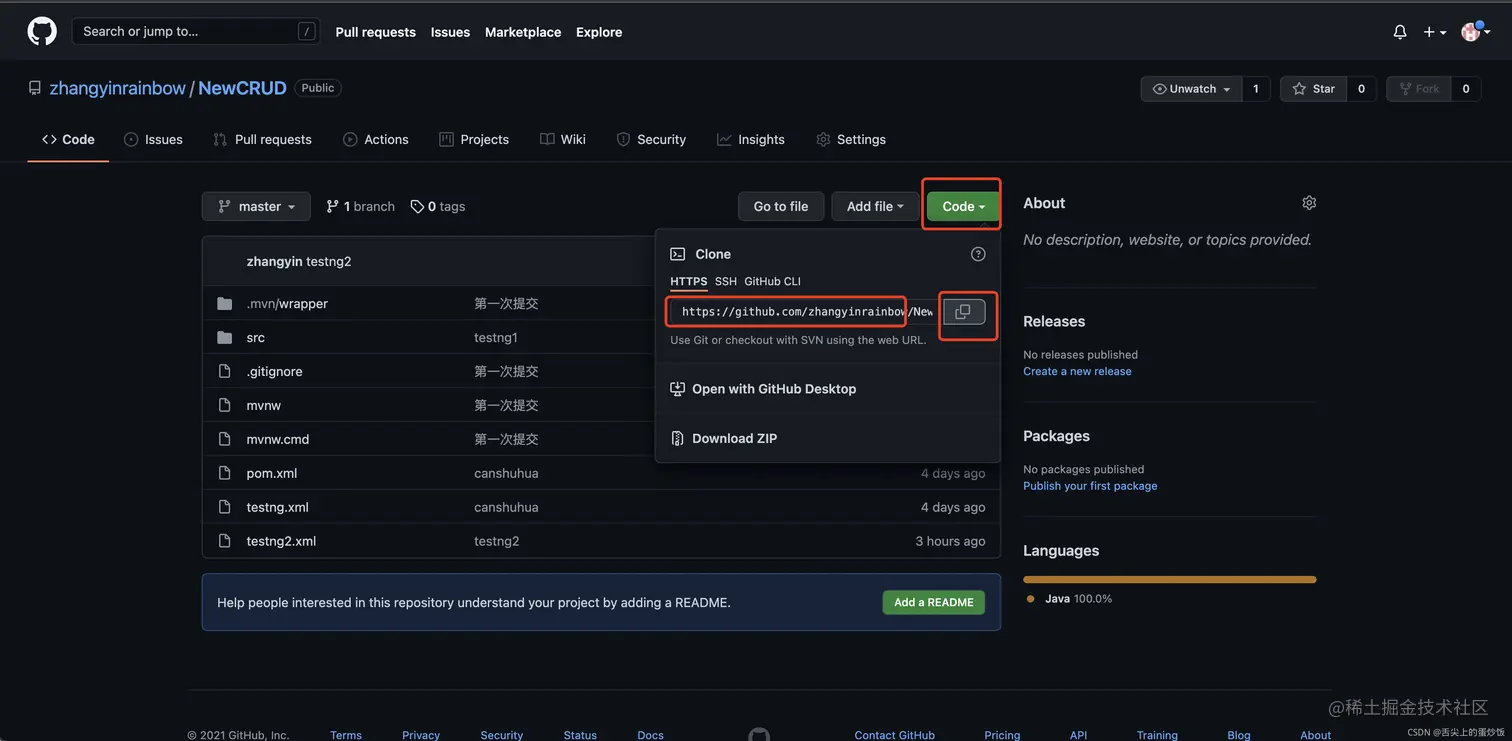This screenshot has width=1512, height=741.
Task: Open the testng1 commit message on src
Action: tap(496, 337)
